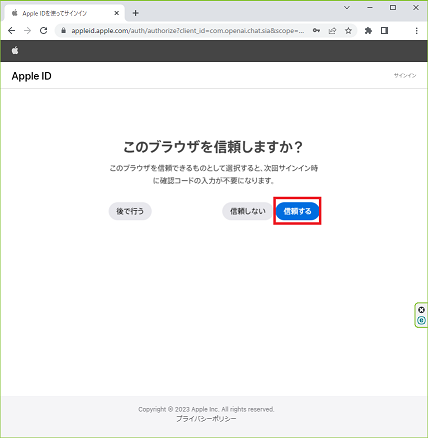Open Chrome three-dot menu

point(416,31)
